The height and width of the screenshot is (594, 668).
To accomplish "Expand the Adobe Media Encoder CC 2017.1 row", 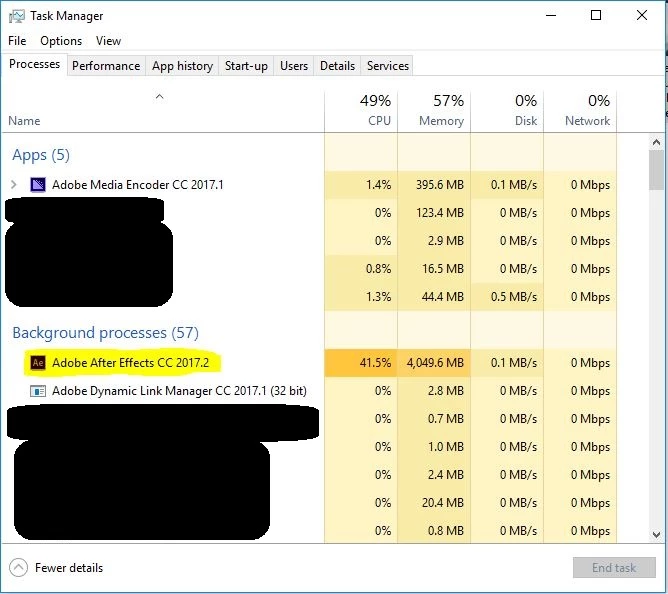I will tap(14, 185).
